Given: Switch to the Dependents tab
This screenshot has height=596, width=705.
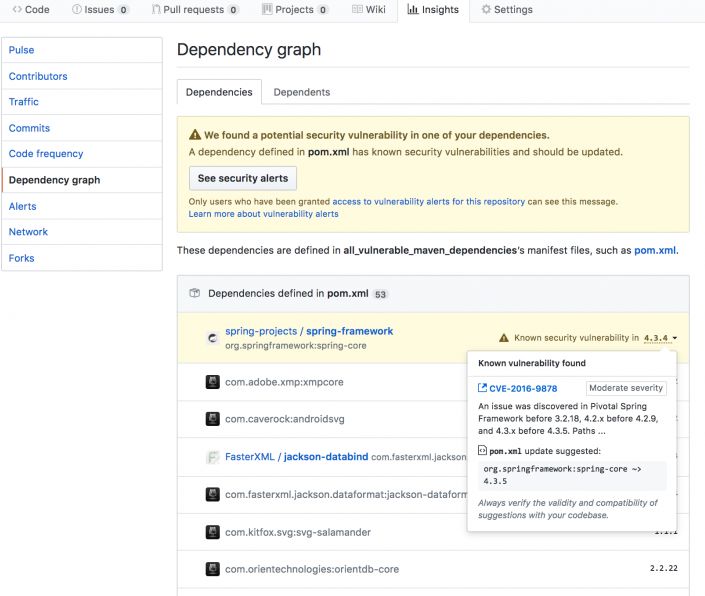Looking at the screenshot, I should point(301,92).
